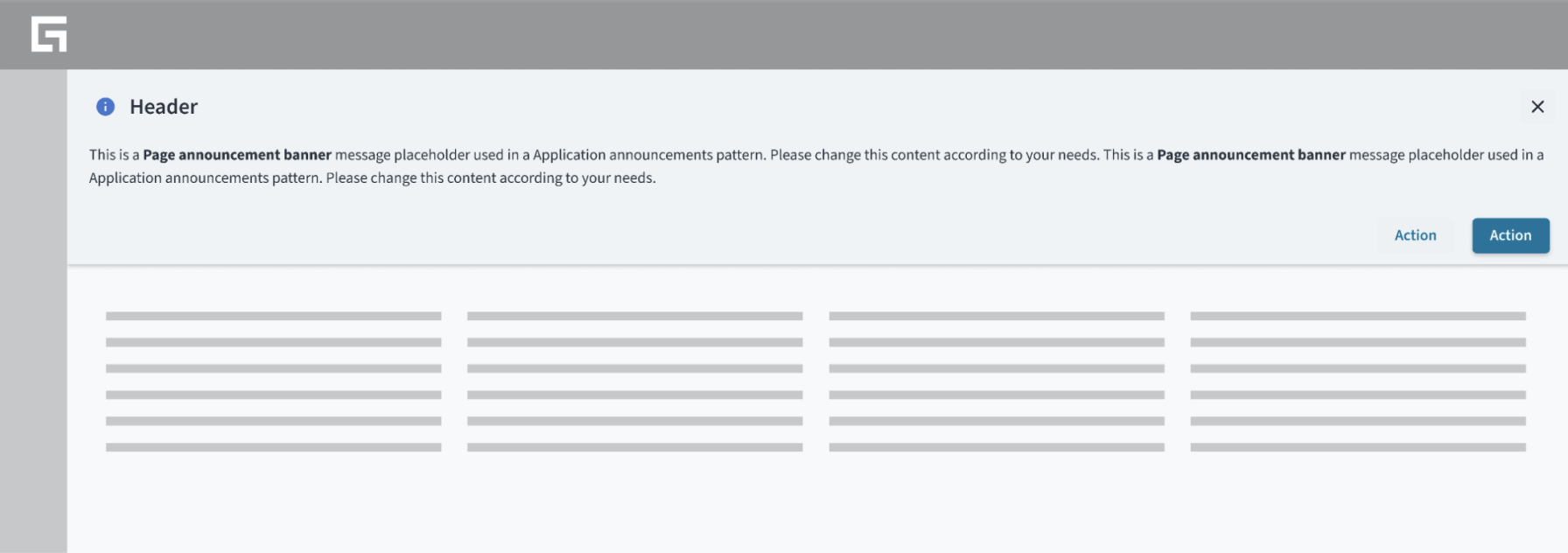Click the Header title of the banner
This screenshot has height=553, width=1568.
point(164,107)
